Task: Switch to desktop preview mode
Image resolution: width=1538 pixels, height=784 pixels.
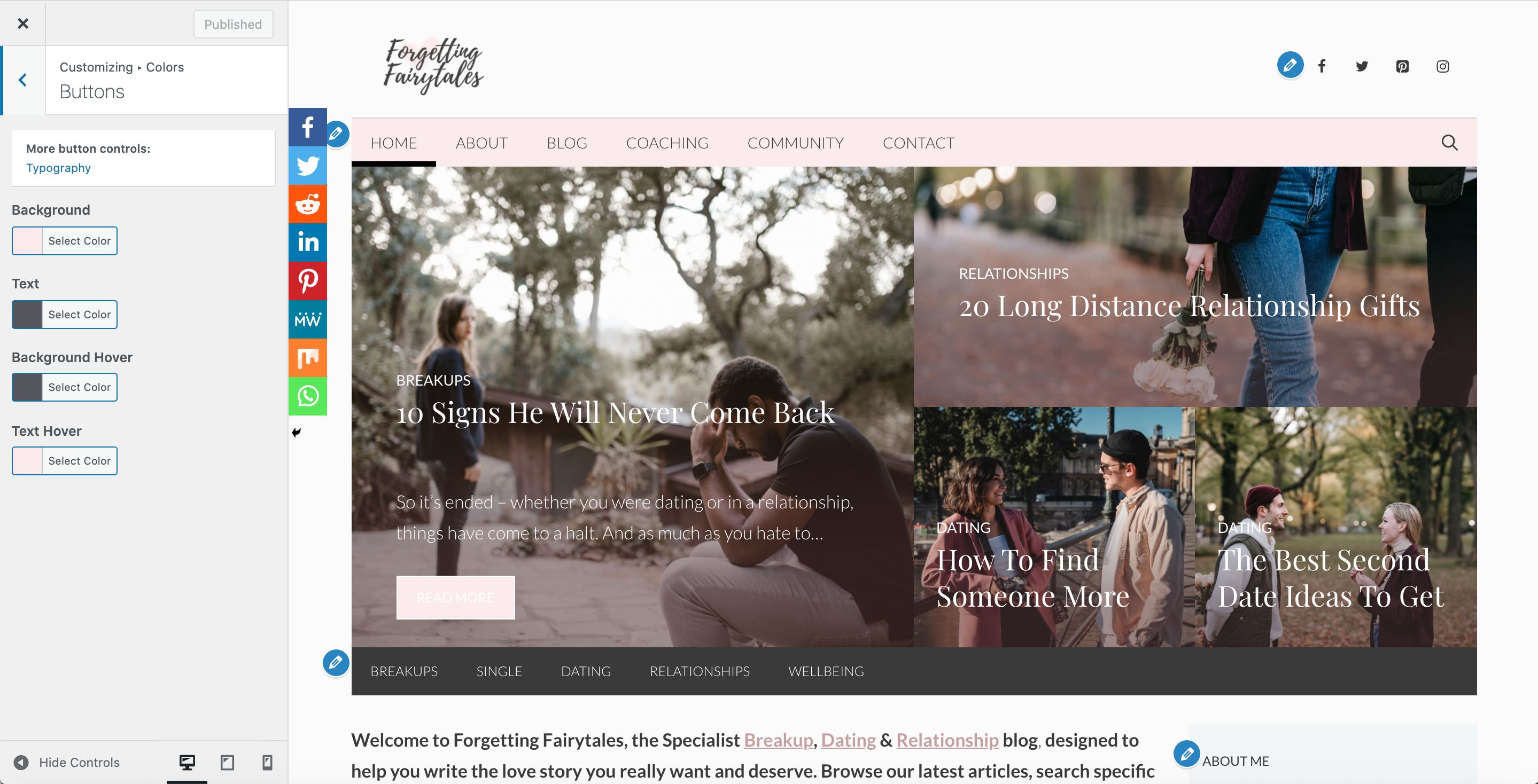Action: point(187,762)
